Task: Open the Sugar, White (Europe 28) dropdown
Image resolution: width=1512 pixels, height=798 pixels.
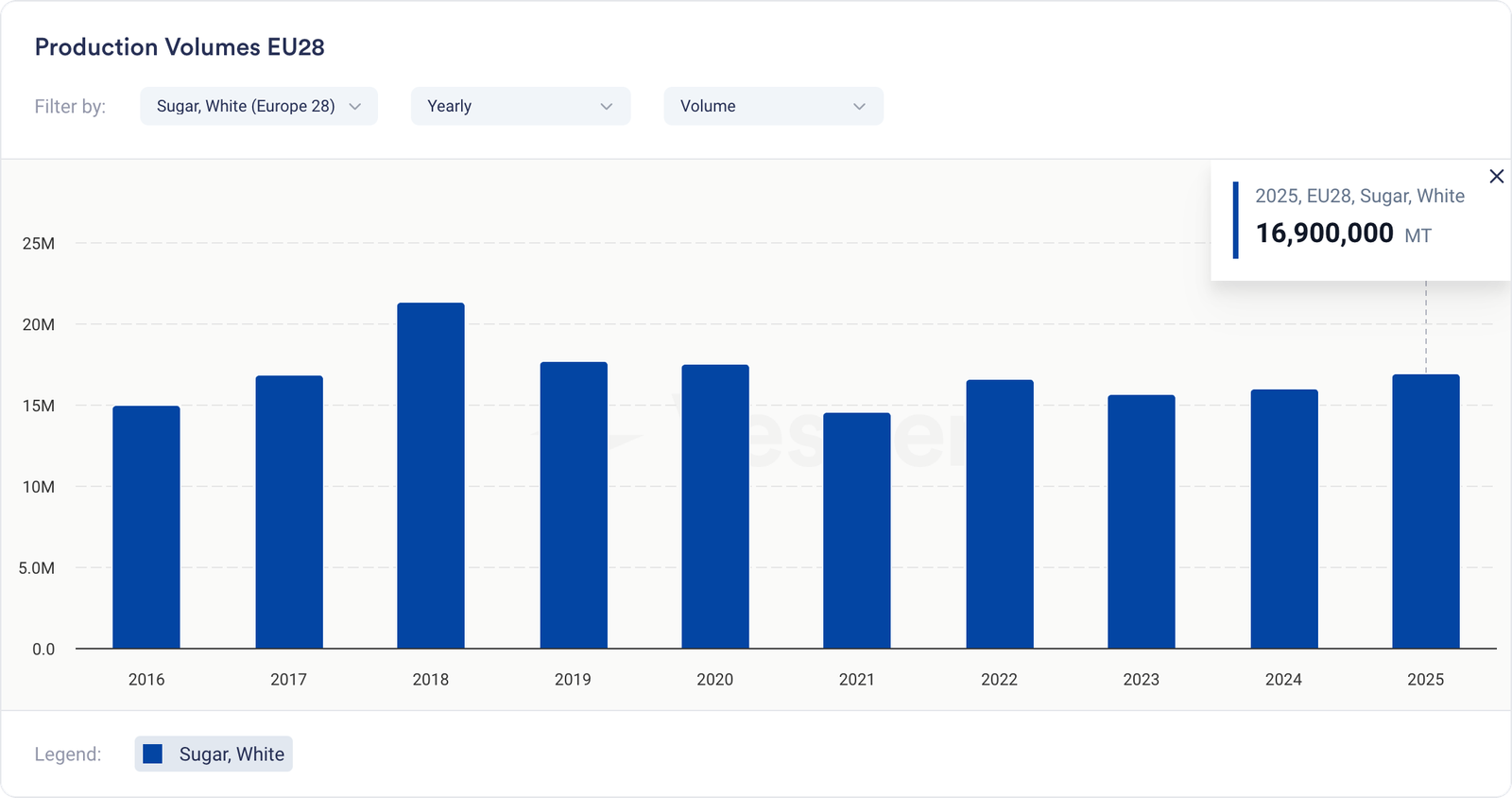Action: (258, 106)
